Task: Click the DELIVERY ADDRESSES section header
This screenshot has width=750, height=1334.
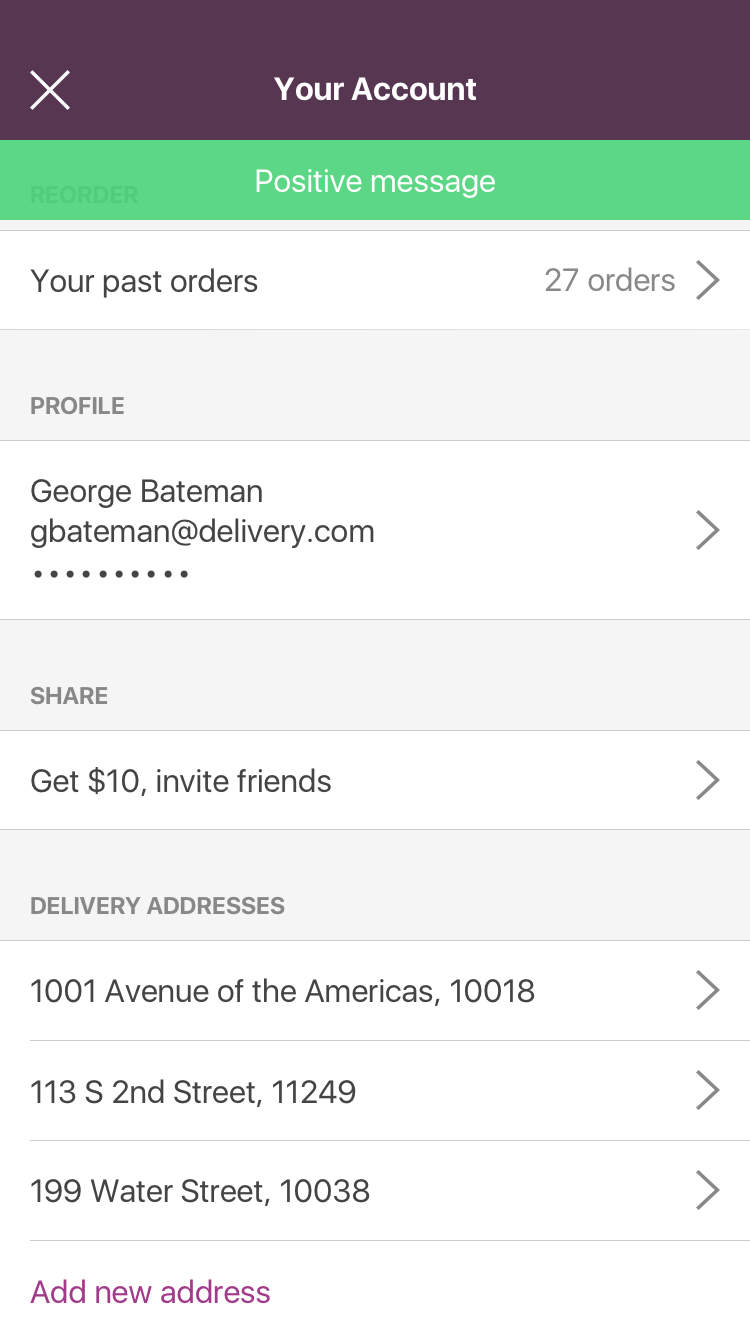Action: [157, 906]
